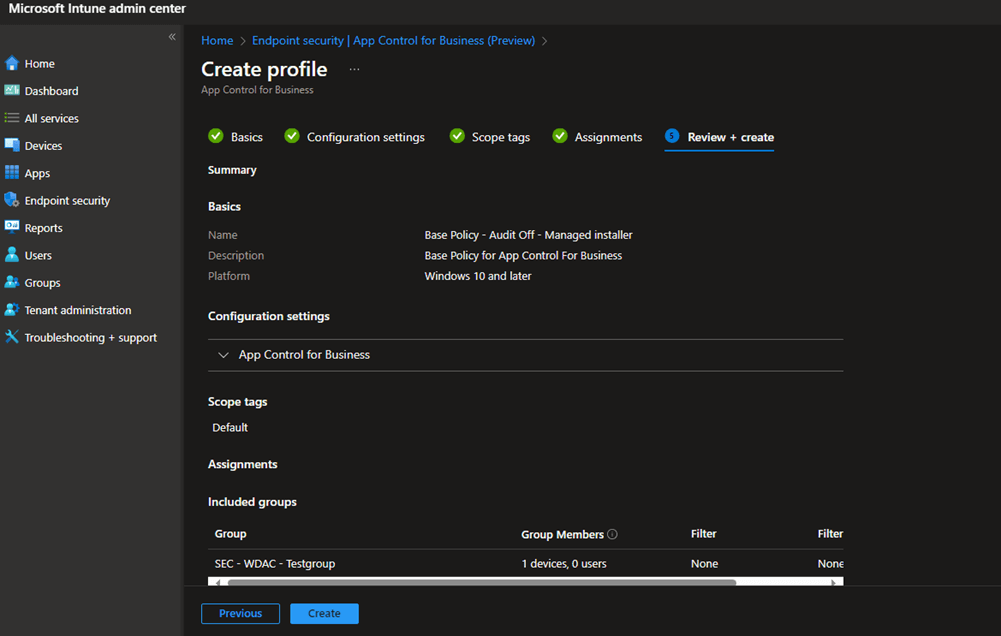The image size is (1001, 636).
Task: Click the Configuration settings green checkmark
Action: tap(292, 136)
